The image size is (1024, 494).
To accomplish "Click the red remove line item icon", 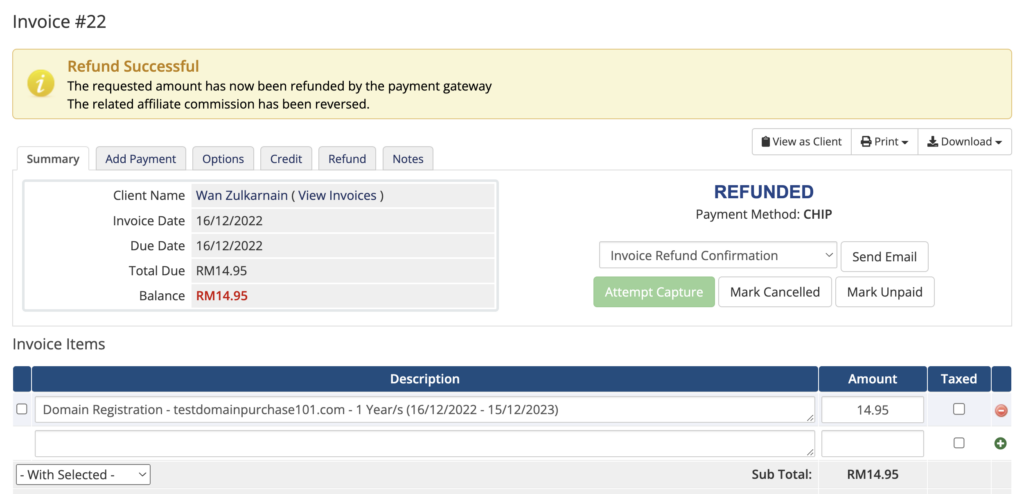I will tap(1000, 410).
